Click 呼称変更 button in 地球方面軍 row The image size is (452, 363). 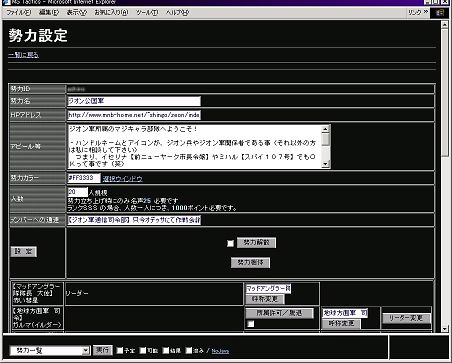tap(341, 324)
